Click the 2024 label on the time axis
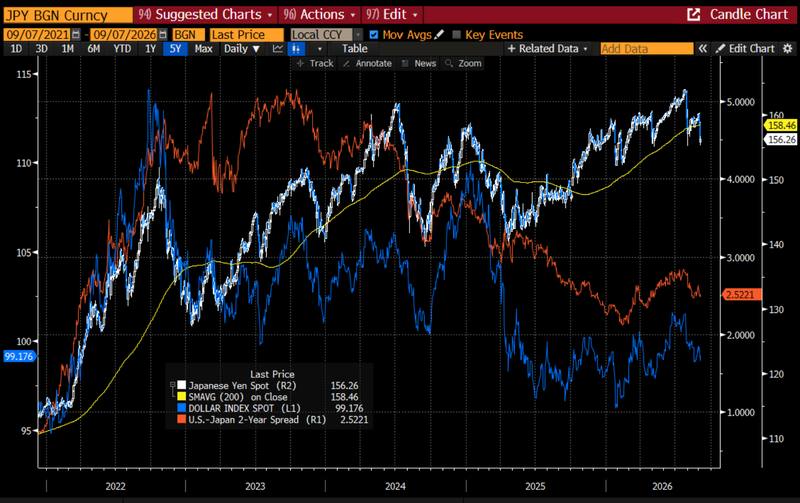The height and width of the screenshot is (503, 800). click(395, 486)
